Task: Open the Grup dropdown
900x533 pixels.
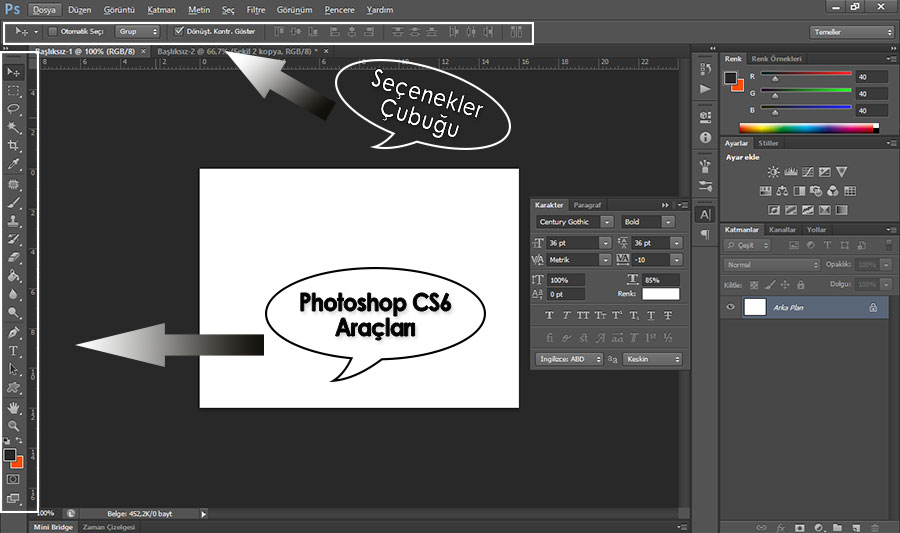Action: pos(137,32)
